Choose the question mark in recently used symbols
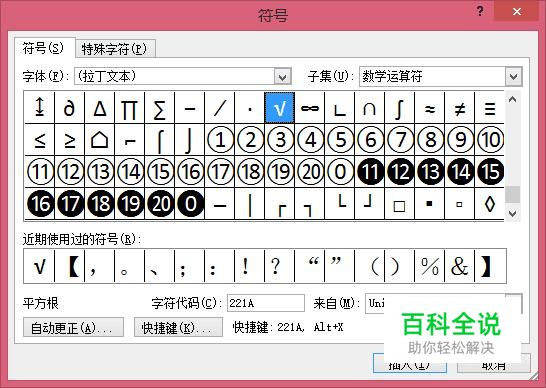The height and width of the screenshot is (388, 546). (x=280, y=266)
